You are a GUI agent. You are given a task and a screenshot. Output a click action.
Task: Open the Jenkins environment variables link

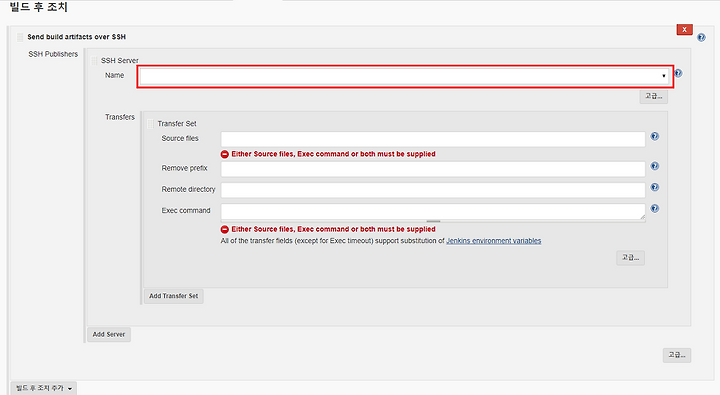(x=494, y=241)
